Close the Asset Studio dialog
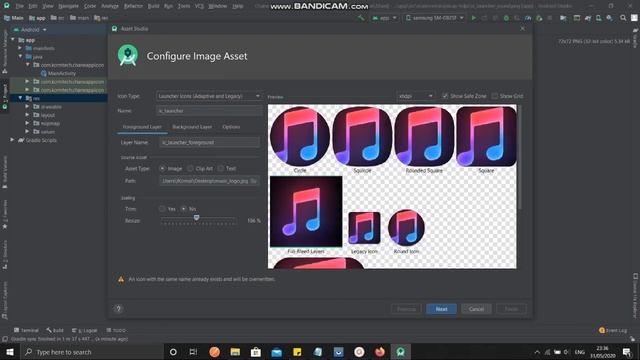This screenshot has width=640, height=360. coord(523,29)
